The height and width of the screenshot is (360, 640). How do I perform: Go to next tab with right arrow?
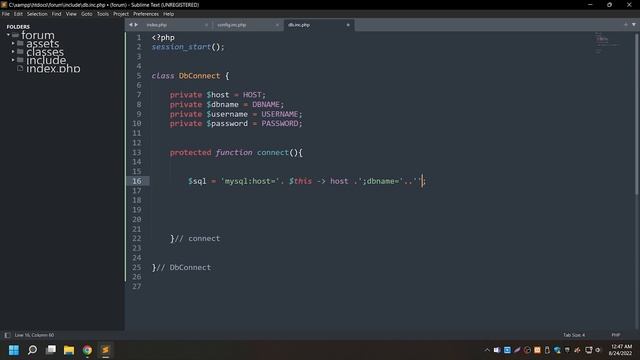tap(136, 25)
